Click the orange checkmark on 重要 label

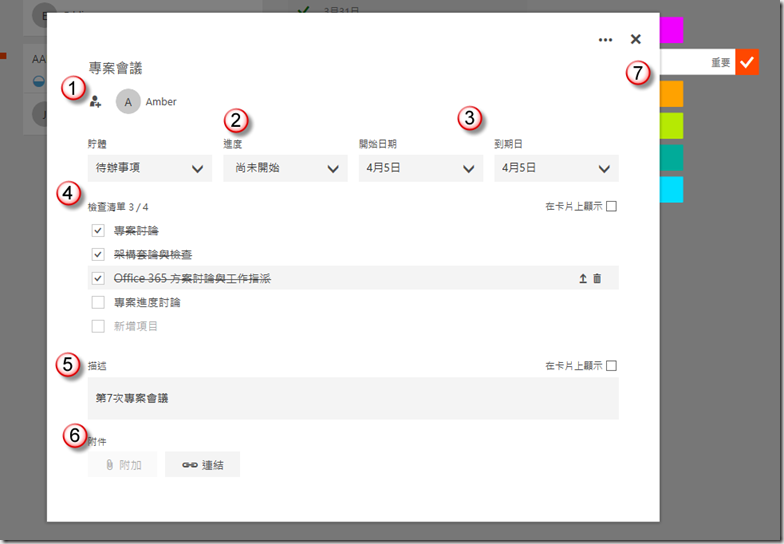pyautogui.click(x=747, y=62)
